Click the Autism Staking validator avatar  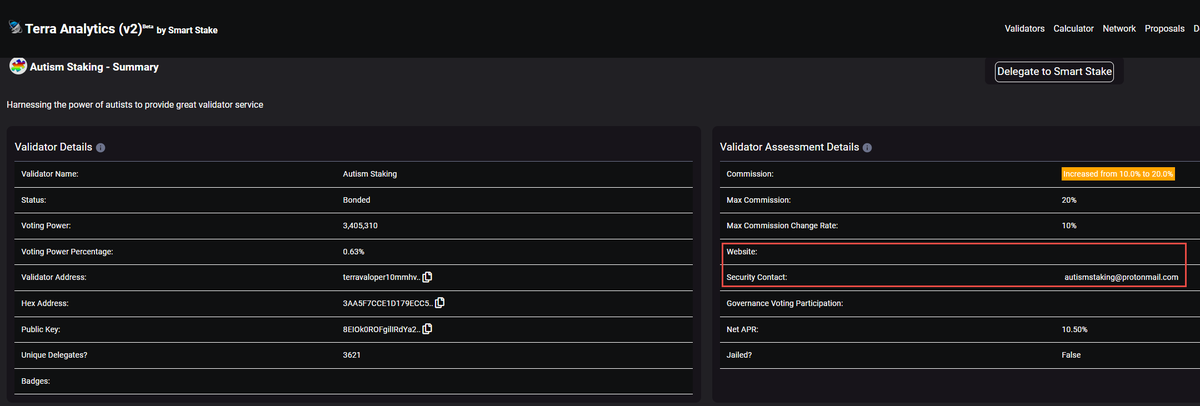[17, 67]
